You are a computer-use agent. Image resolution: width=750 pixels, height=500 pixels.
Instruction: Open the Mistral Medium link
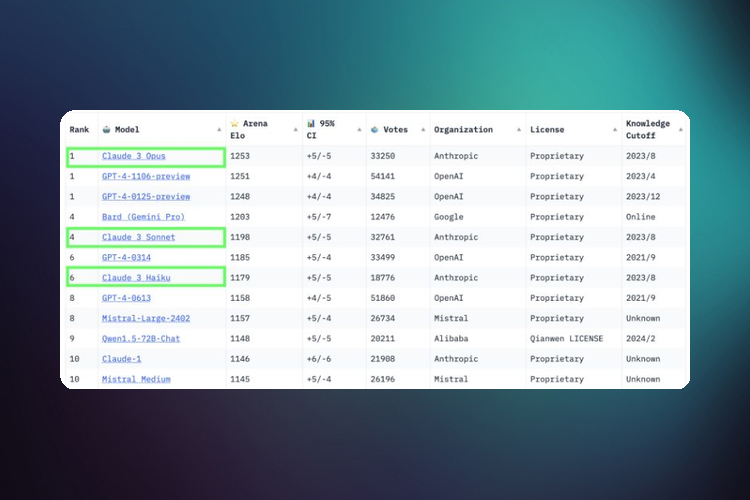coord(136,379)
